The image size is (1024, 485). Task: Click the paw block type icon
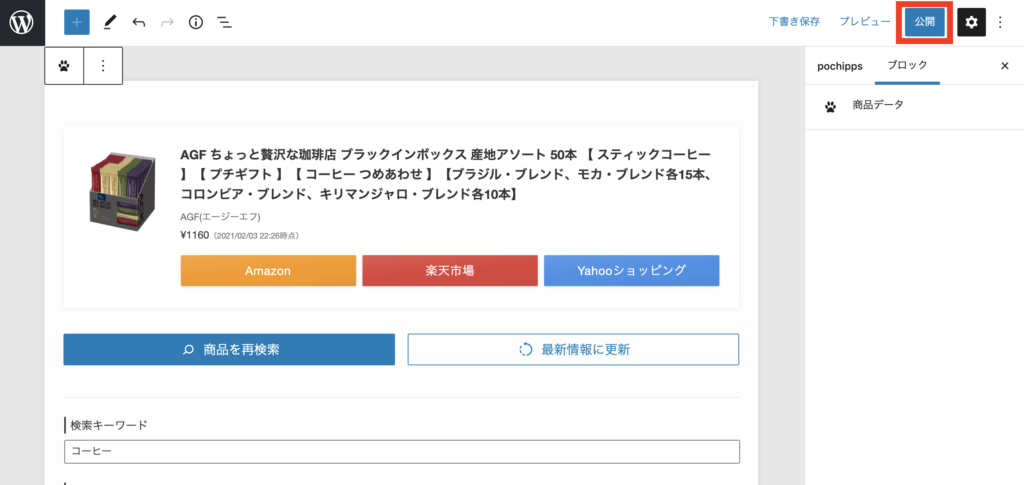pyautogui.click(x=64, y=66)
